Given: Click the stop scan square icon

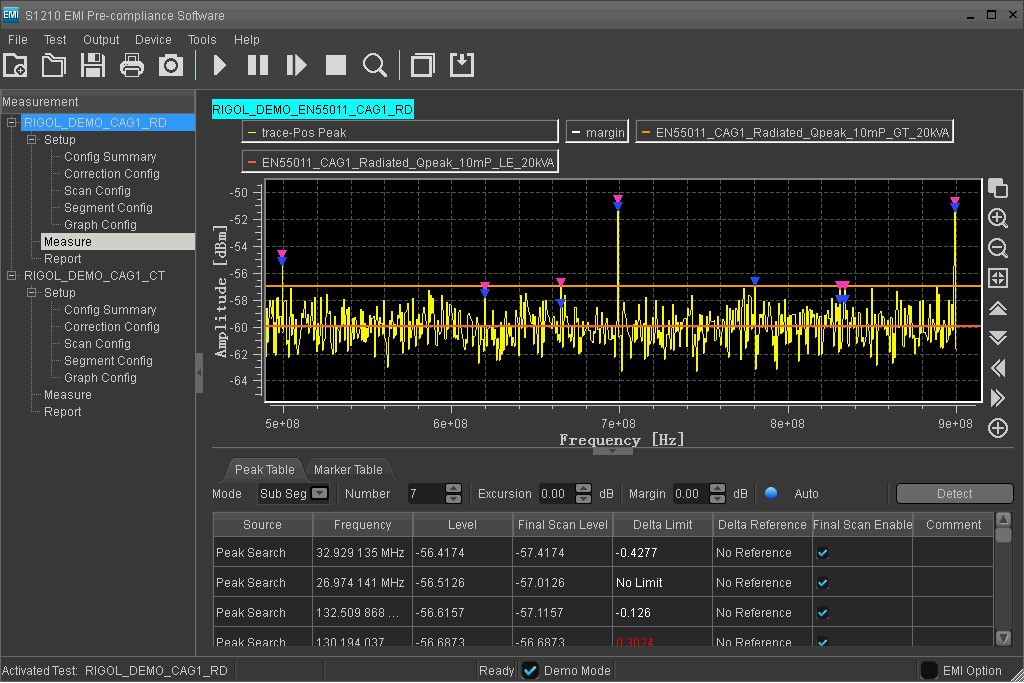Looking at the screenshot, I should point(336,66).
